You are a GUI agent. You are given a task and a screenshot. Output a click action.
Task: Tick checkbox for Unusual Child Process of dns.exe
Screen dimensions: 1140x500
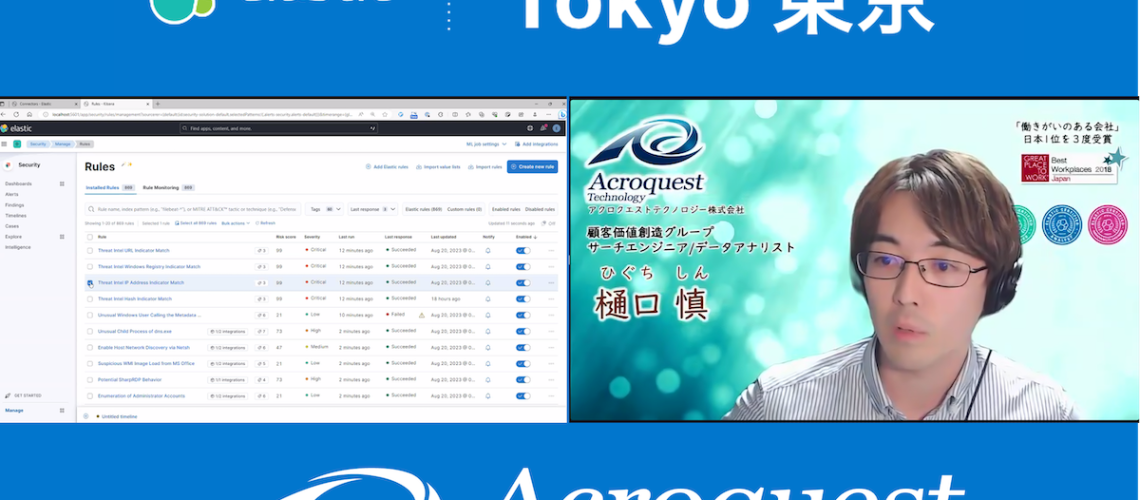click(90, 331)
